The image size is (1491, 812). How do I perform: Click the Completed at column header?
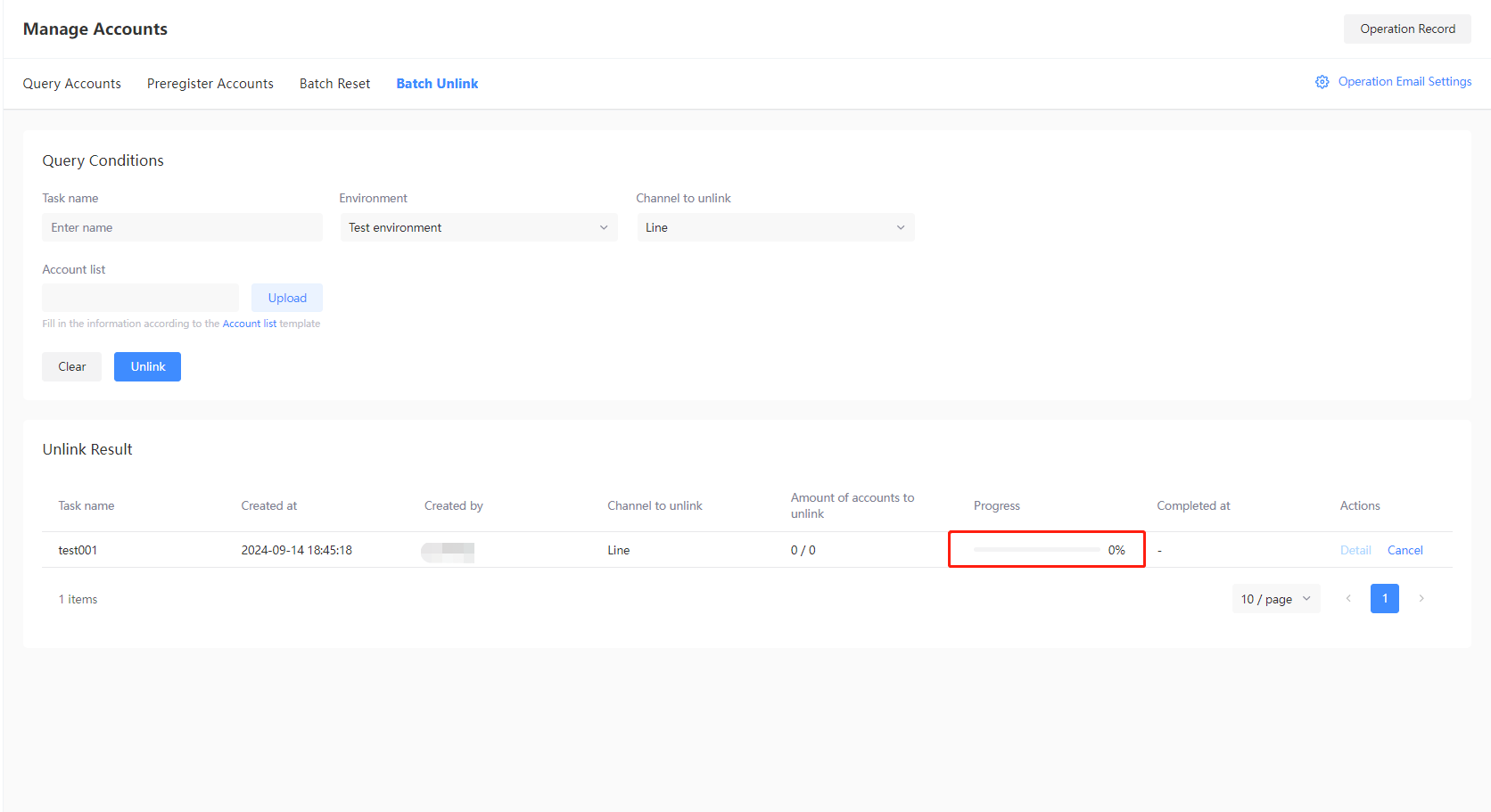tap(1193, 505)
